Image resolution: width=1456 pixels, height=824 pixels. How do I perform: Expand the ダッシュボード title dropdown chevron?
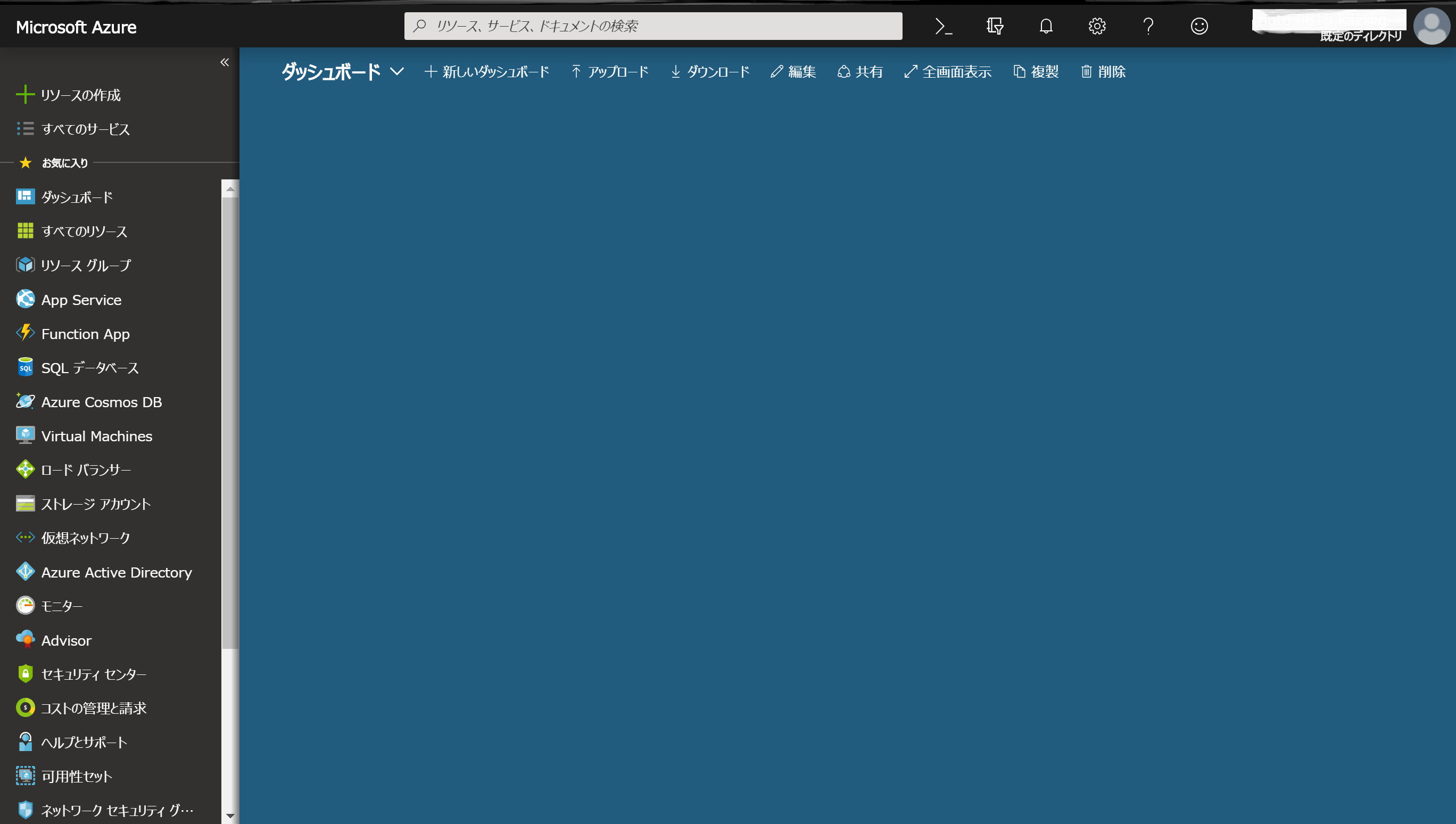pyautogui.click(x=397, y=71)
